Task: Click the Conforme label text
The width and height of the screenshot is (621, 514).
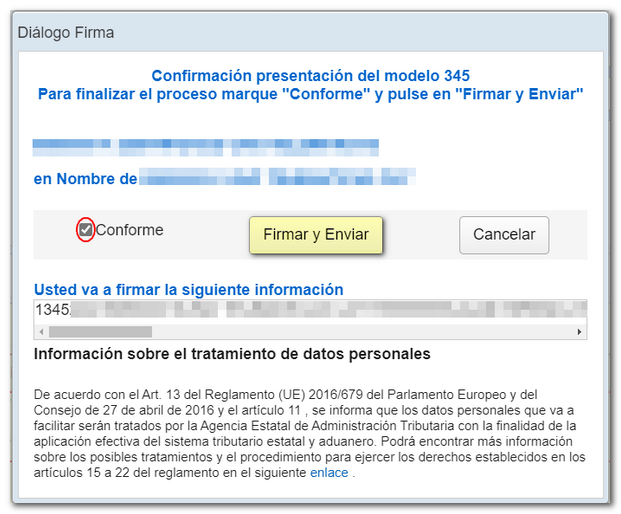Action: 129,230
